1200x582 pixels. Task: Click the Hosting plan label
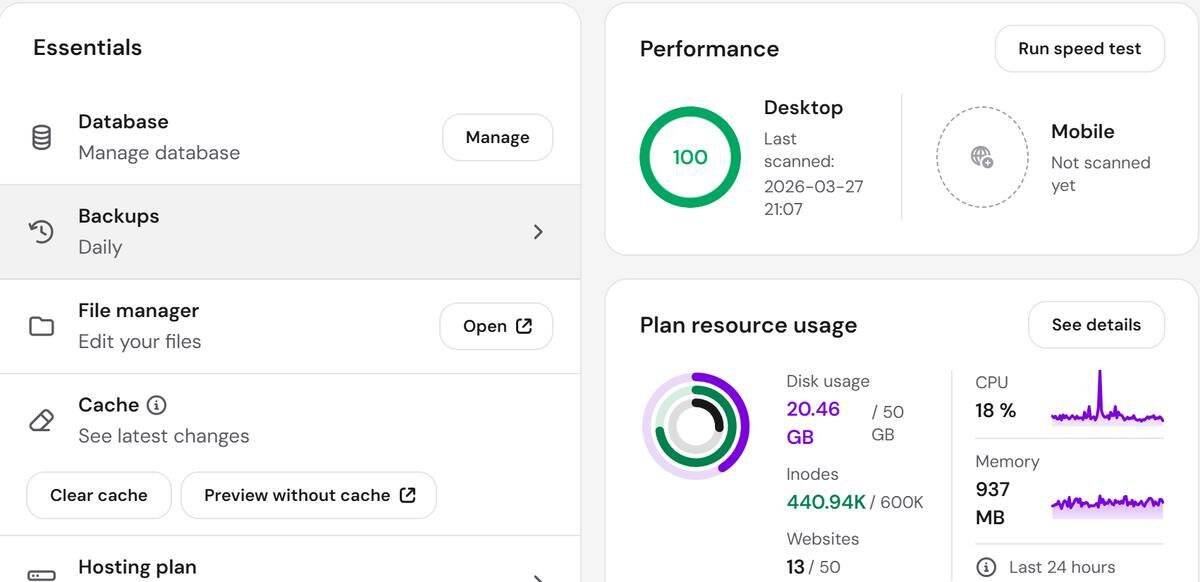point(137,567)
